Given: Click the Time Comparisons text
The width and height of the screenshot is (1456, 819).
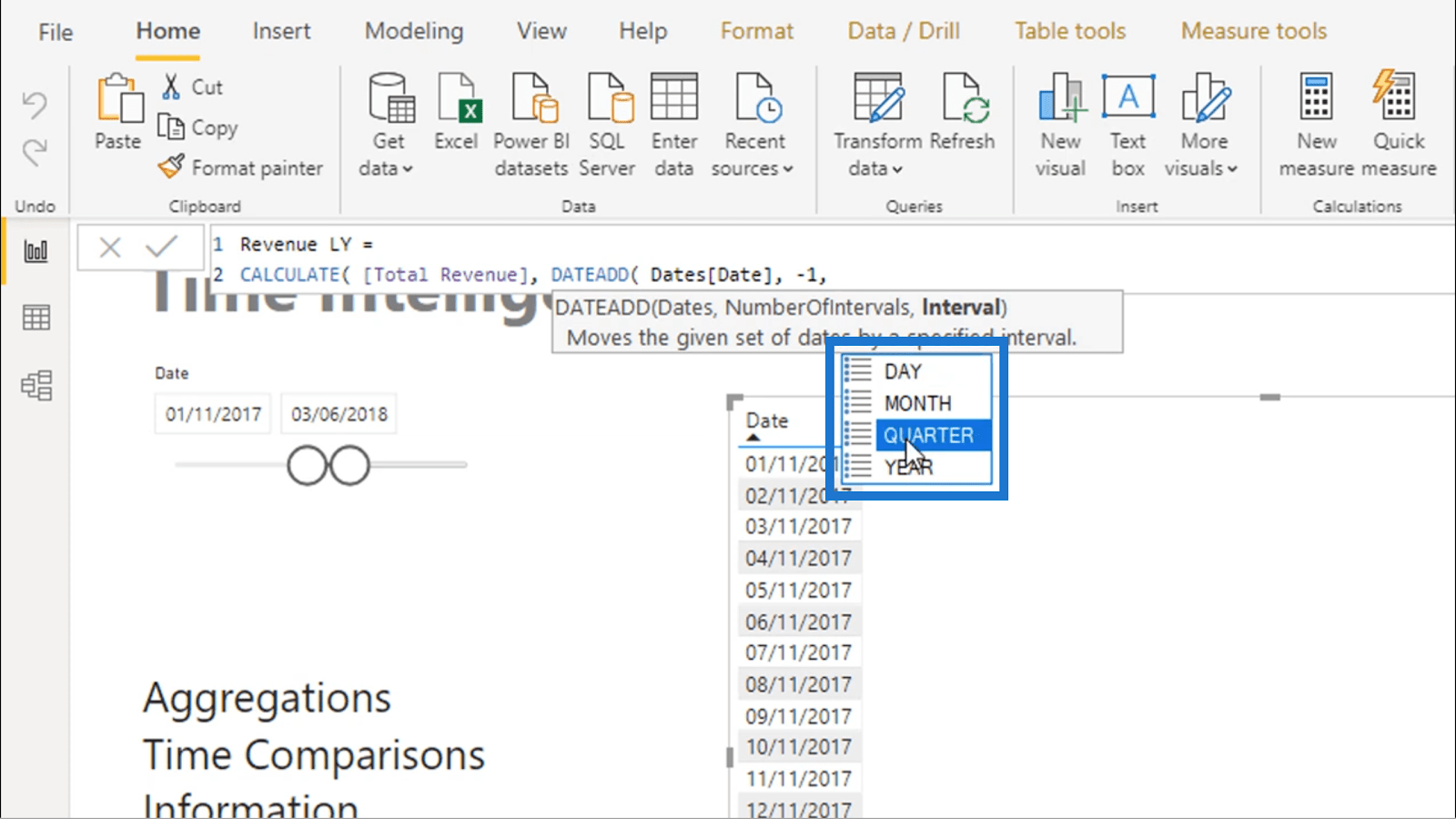Looking at the screenshot, I should point(314,755).
